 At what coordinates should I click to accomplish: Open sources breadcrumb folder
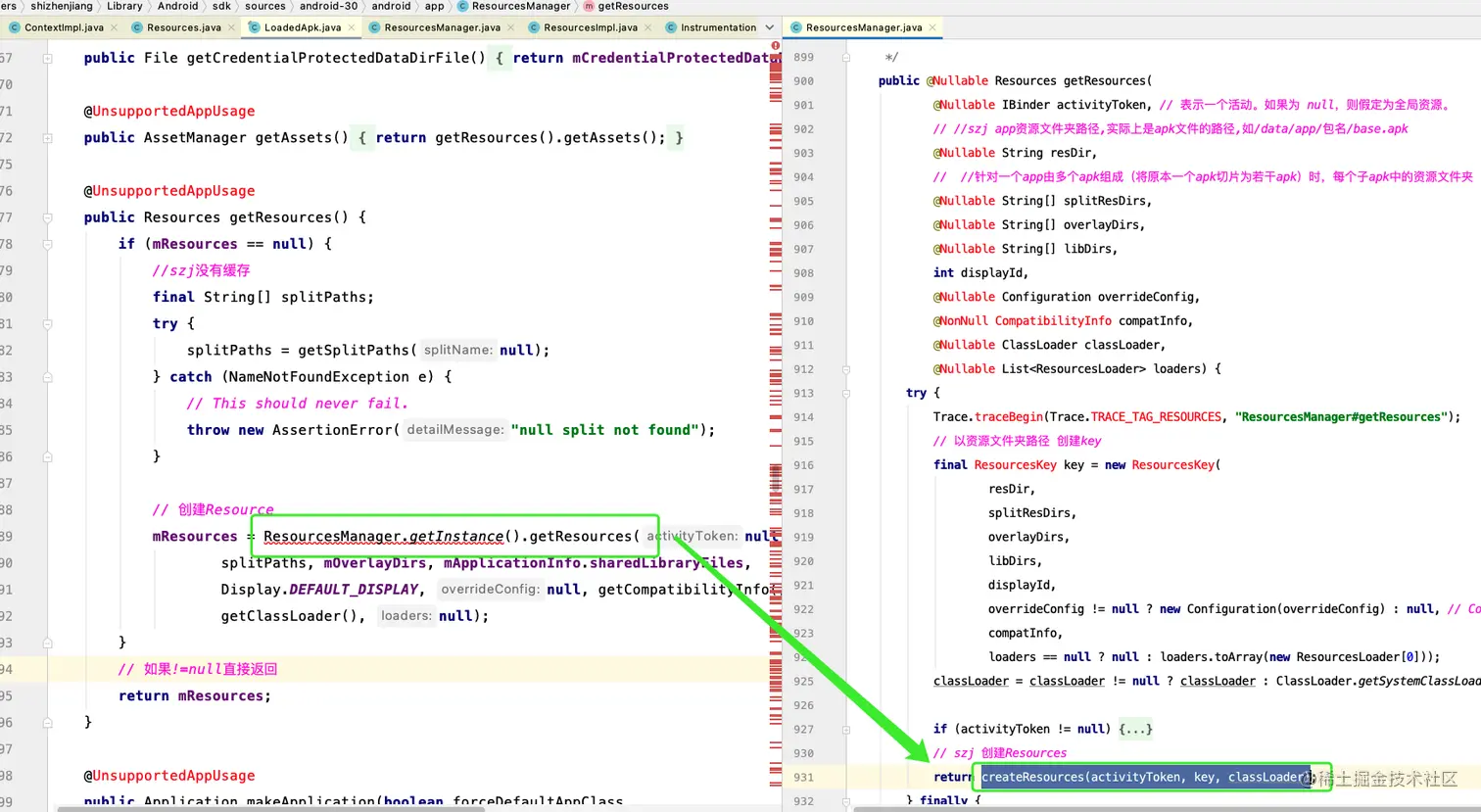(265, 6)
